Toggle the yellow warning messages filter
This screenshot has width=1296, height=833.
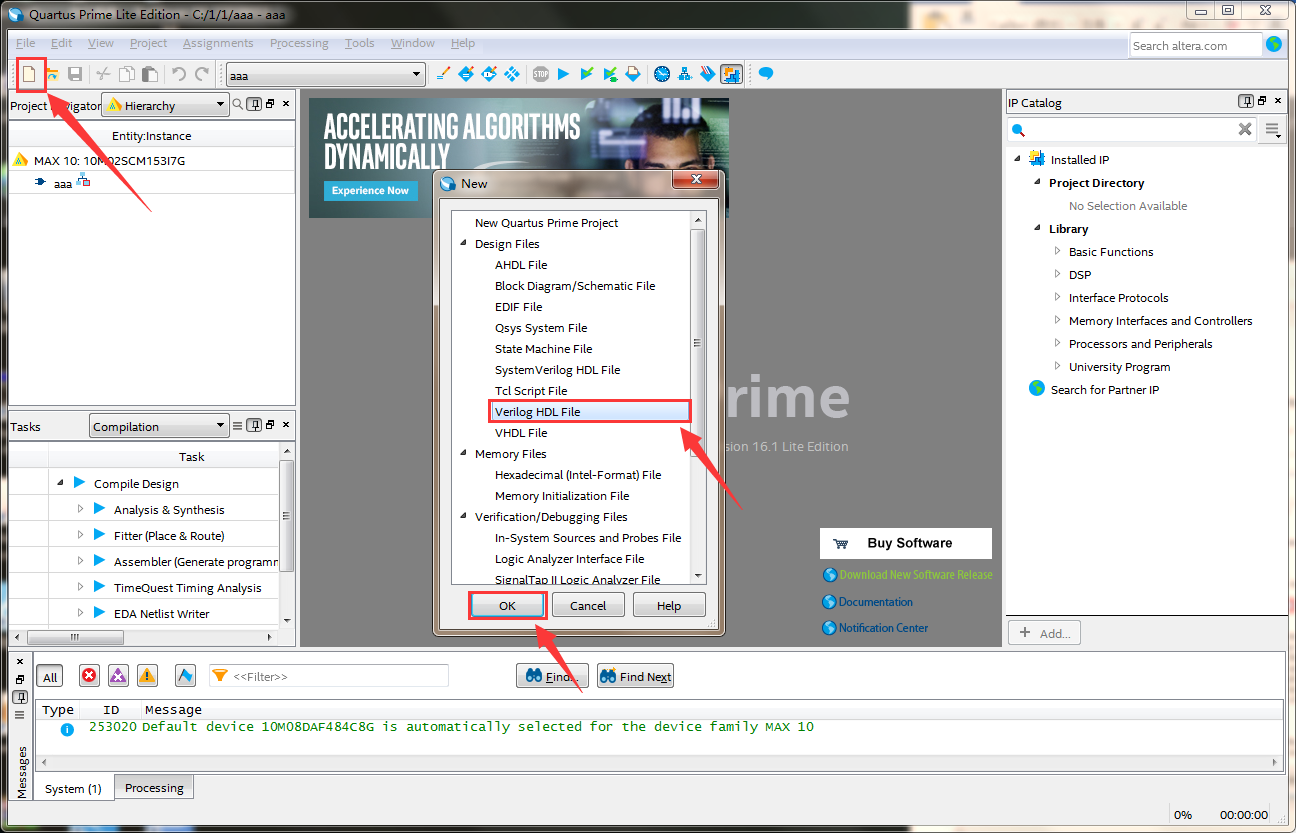tap(147, 676)
